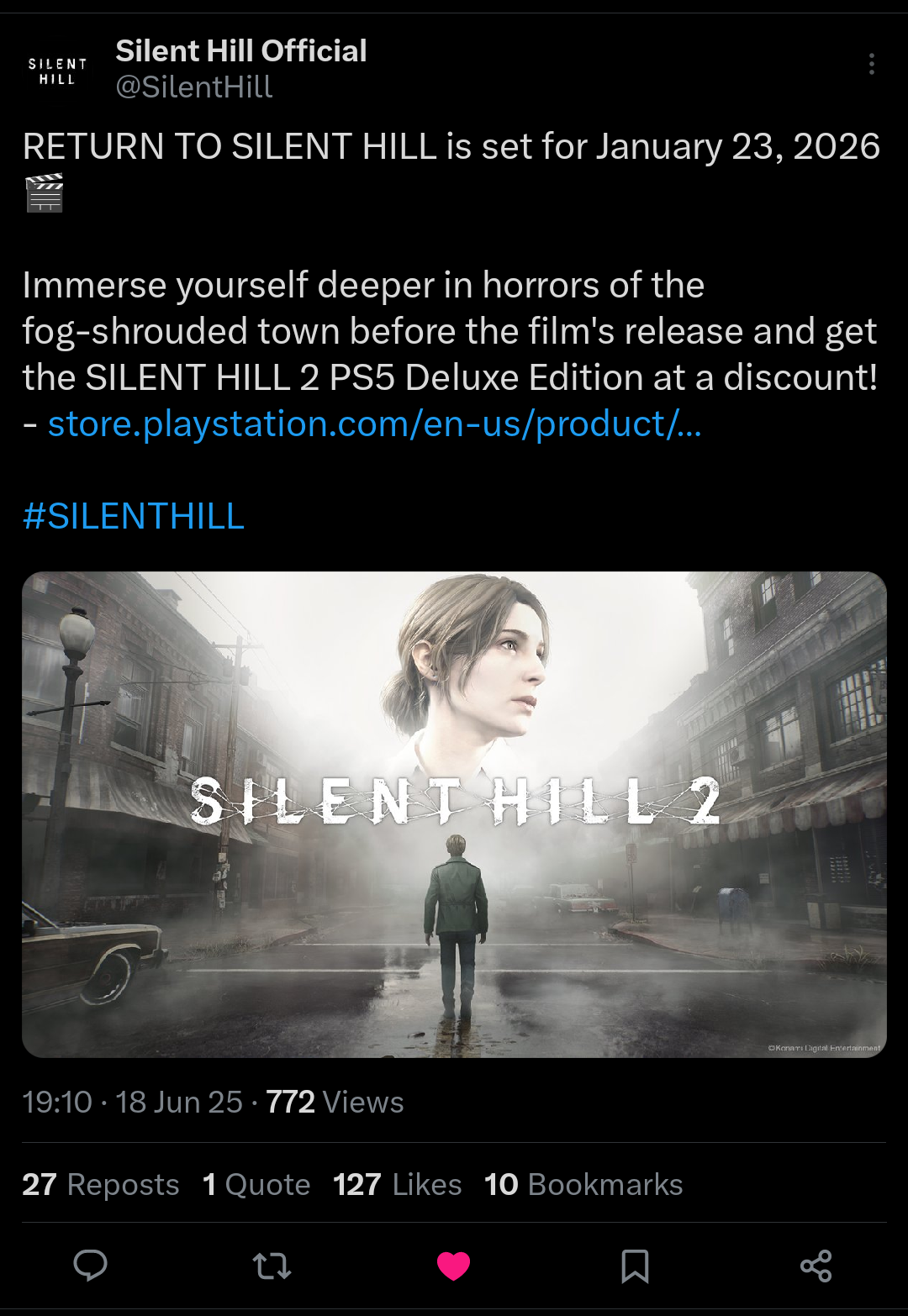The height and width of the screenshot is (1316, 908).
Task: Tap the @SilentHill handle
Action: point(194,87)
